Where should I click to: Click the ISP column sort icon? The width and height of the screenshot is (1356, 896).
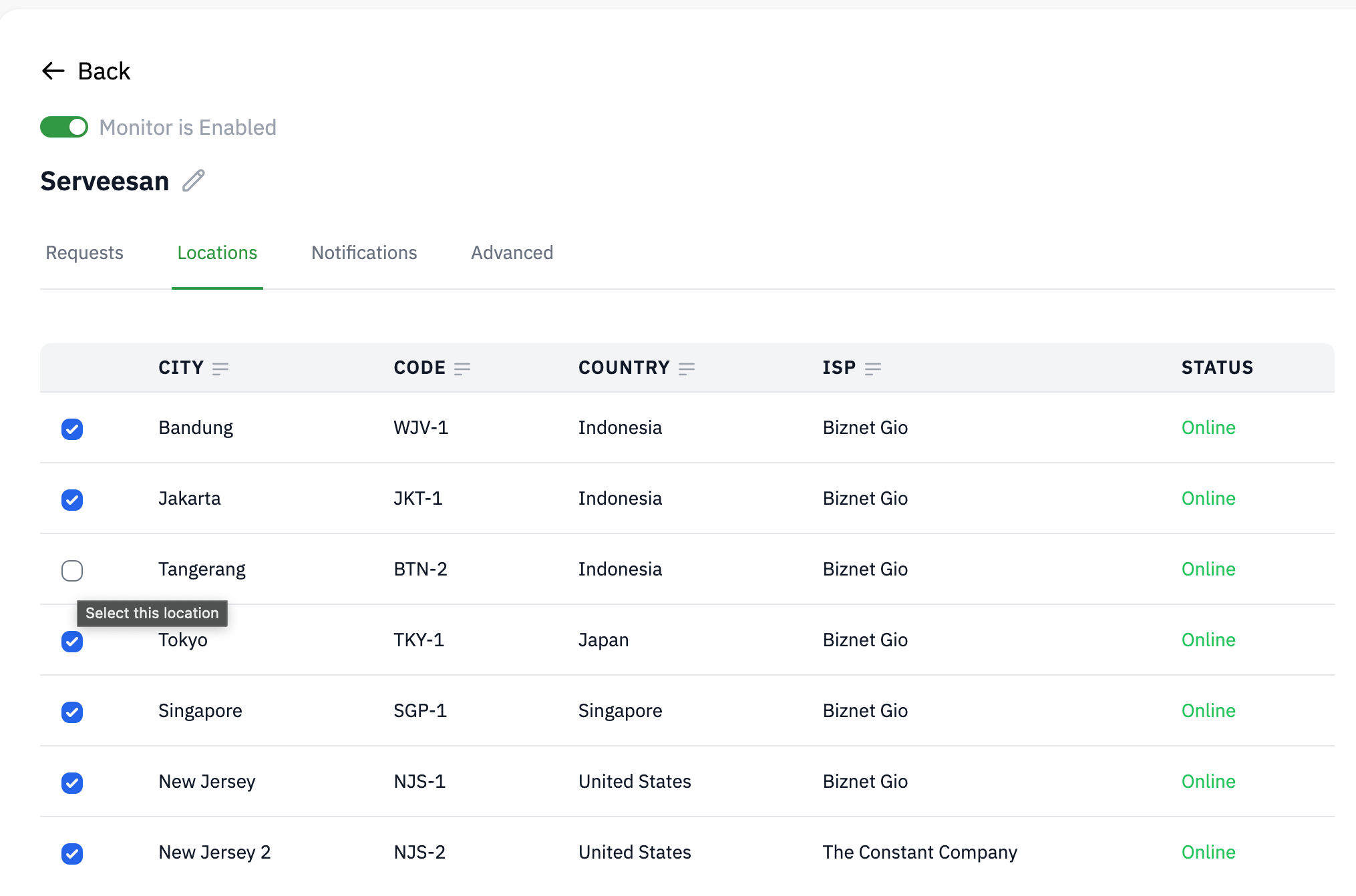click(x=872, y=369)
